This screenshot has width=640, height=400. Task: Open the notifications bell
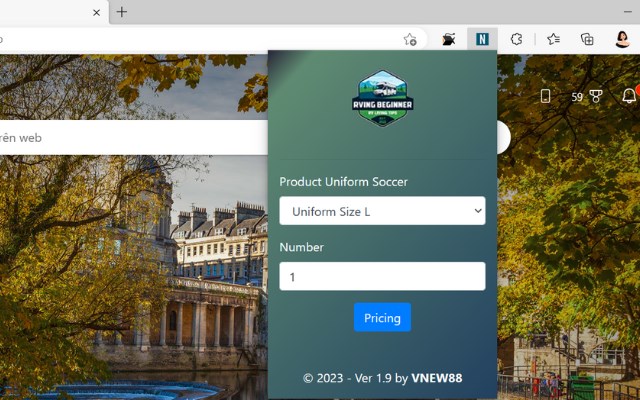click(x=629, y=96)
